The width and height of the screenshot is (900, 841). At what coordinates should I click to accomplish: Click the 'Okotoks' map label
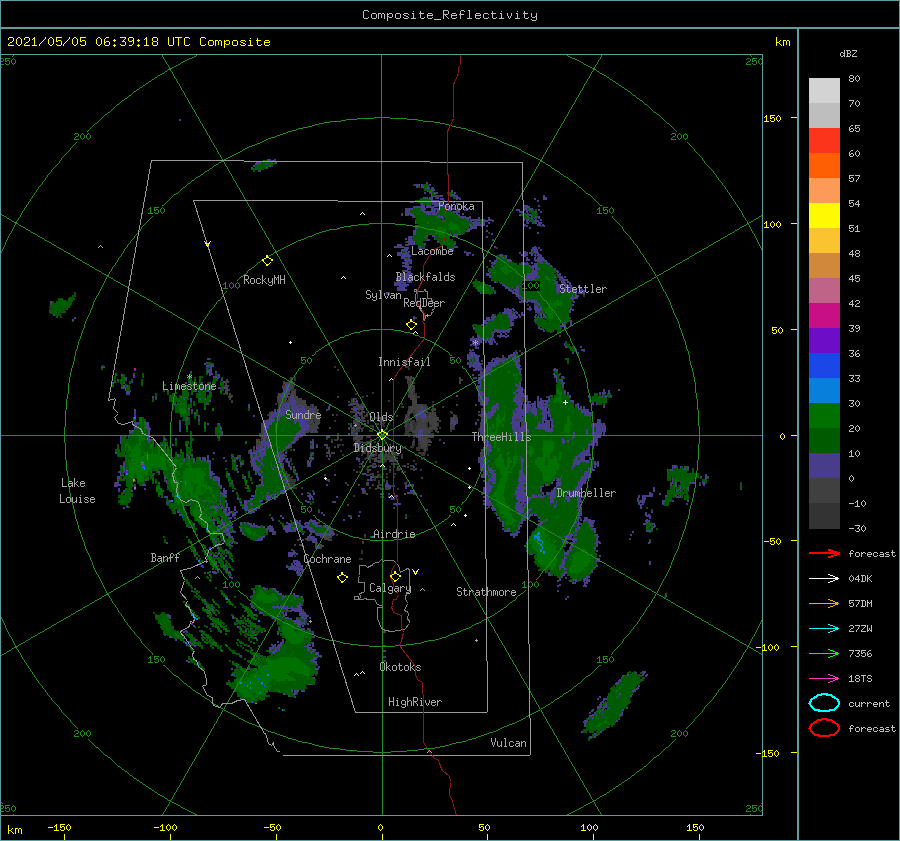[400, 667]
